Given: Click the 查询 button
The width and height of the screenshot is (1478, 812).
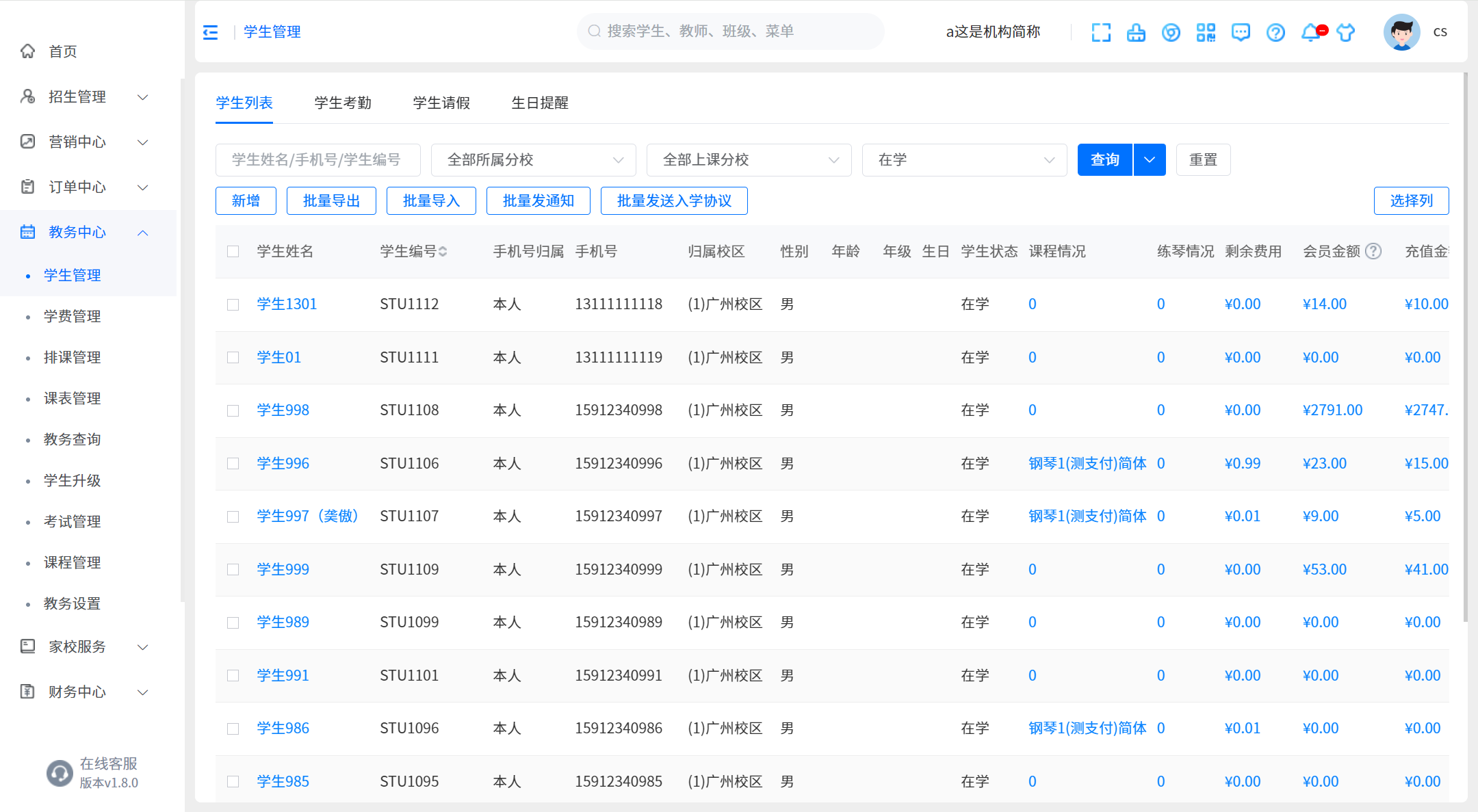Looking at the screenshot, I should pos(1105,160).
